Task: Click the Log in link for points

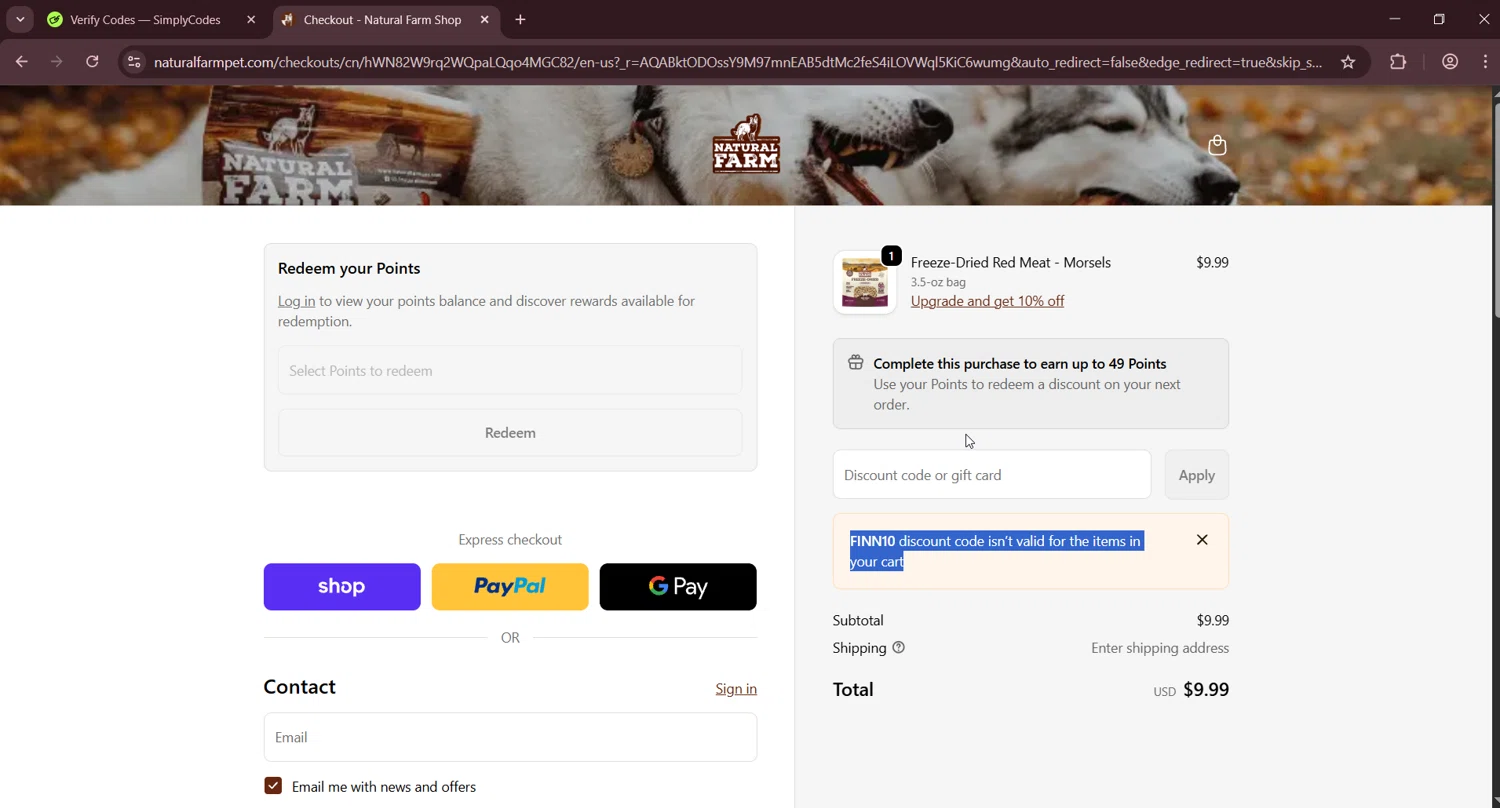Action: (296, 301)
